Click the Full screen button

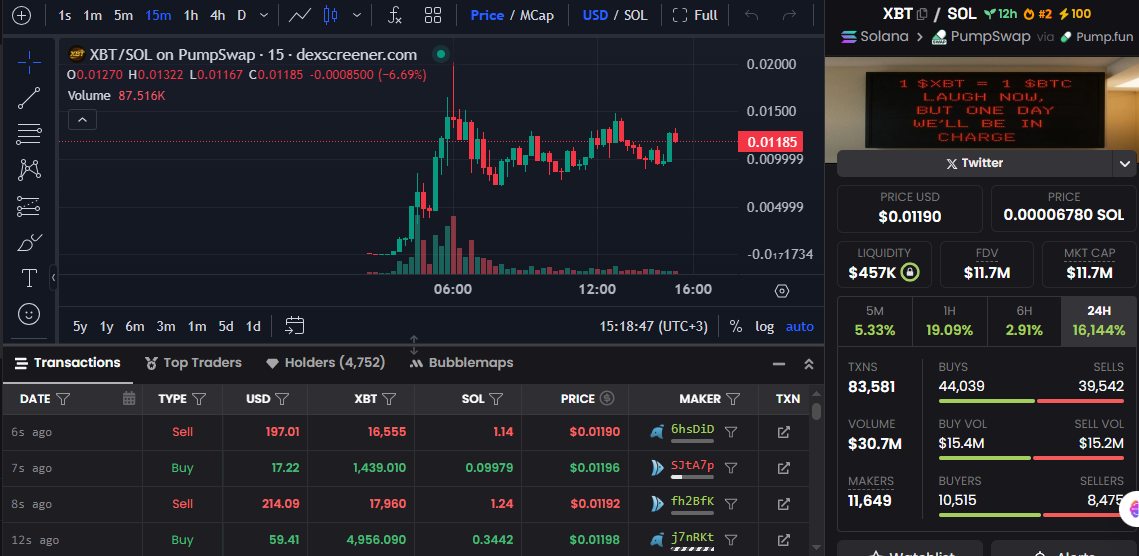pyautogui.click(x=695, y=15)
